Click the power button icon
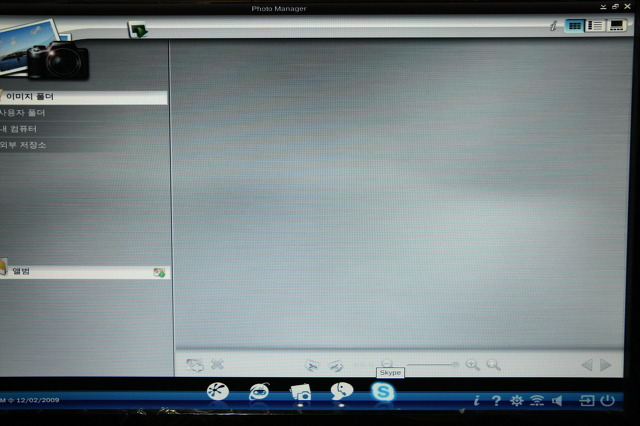Image resolution: width=640 pixels, height=426 pixels. click(607, 401)
